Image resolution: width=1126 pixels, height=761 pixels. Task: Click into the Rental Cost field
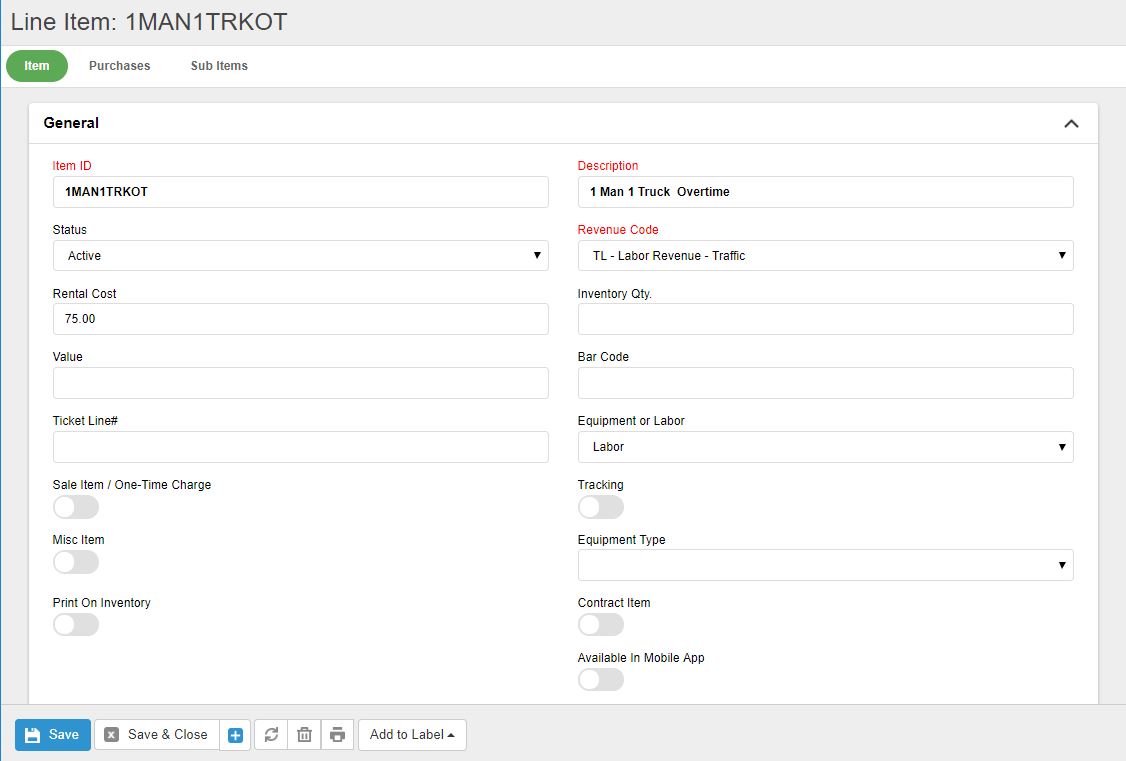click(x=300, y=319)
